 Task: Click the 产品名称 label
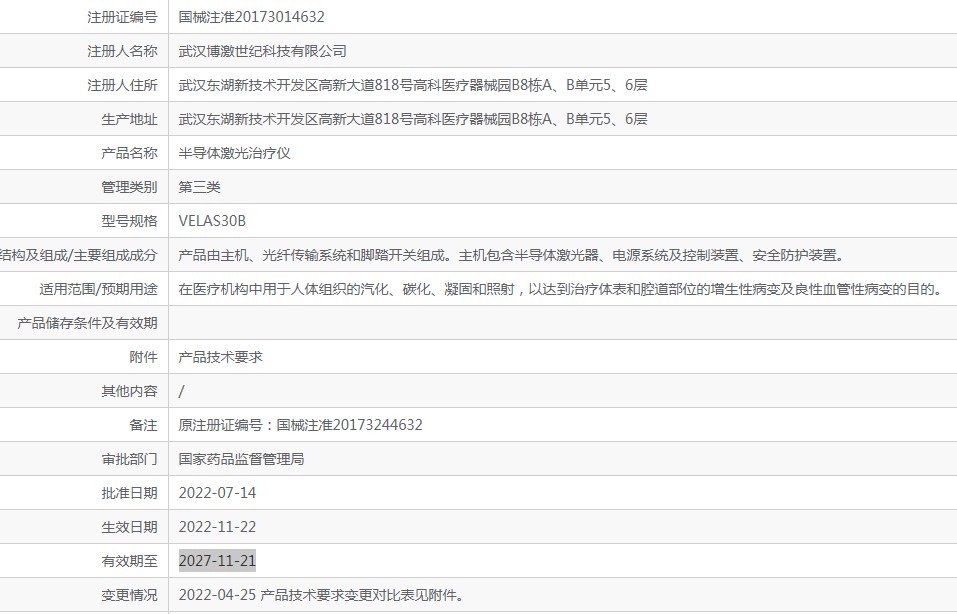point(129,153)
